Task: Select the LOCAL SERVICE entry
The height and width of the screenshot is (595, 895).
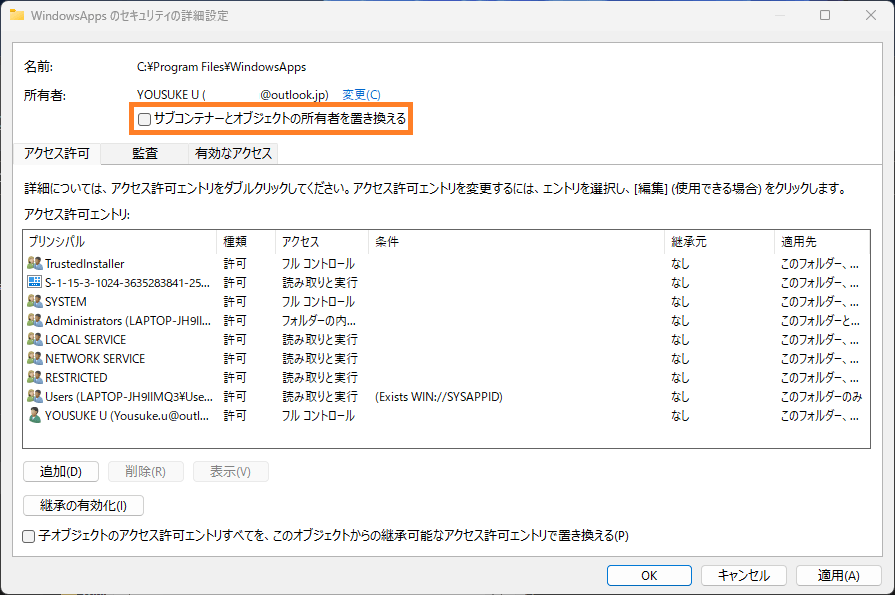Action: (446, 339)
